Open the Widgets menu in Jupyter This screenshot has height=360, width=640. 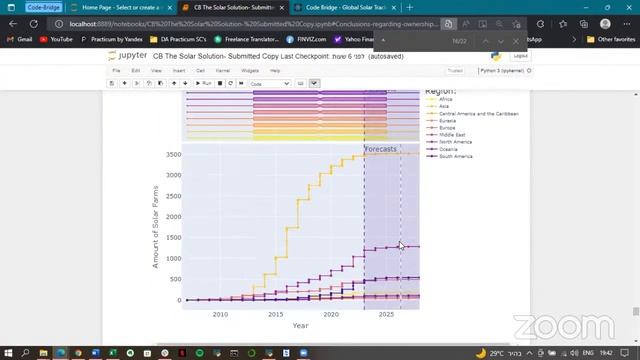pos(250,71)
